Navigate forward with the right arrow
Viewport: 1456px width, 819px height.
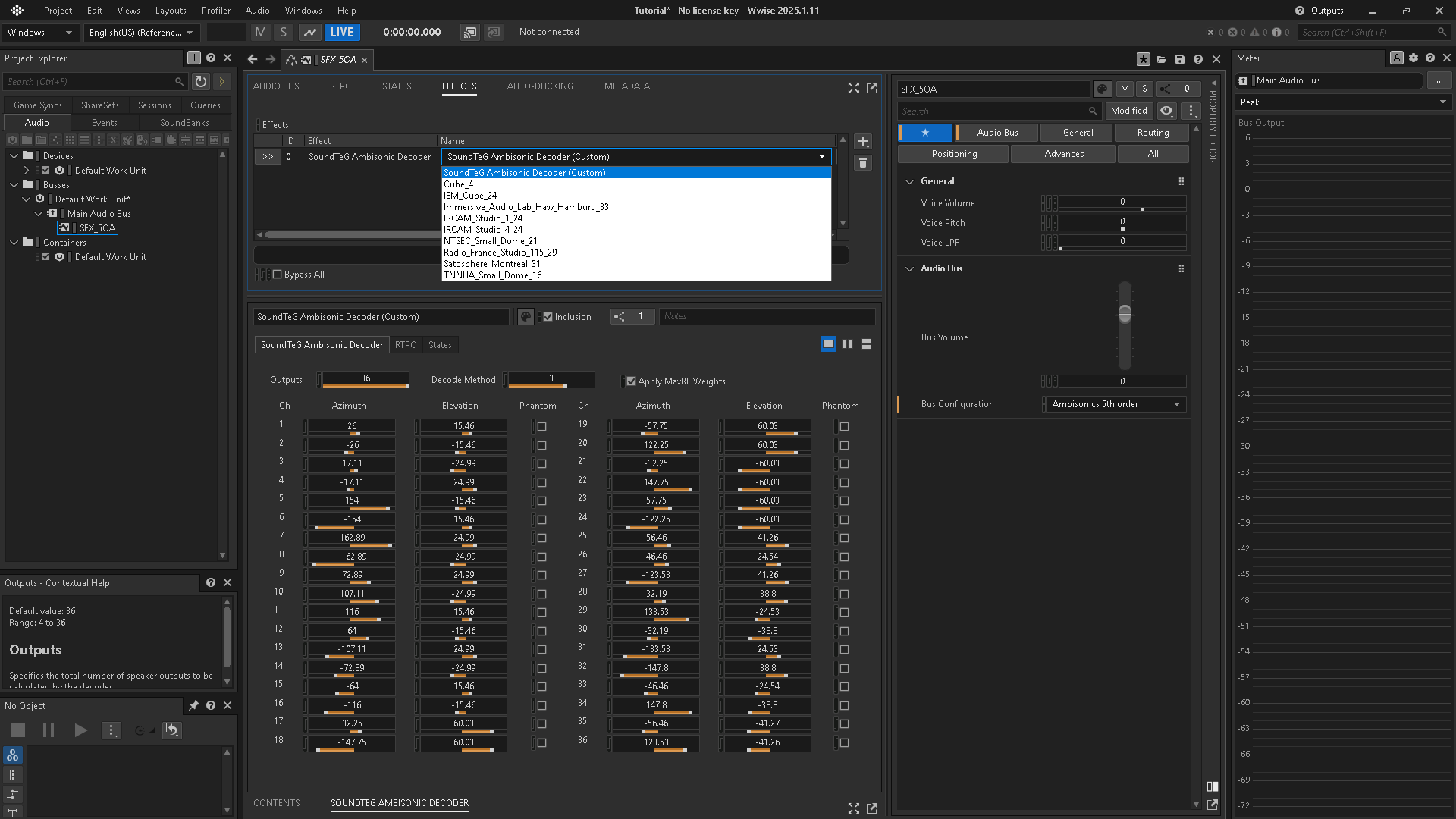[x=271, y=59]
